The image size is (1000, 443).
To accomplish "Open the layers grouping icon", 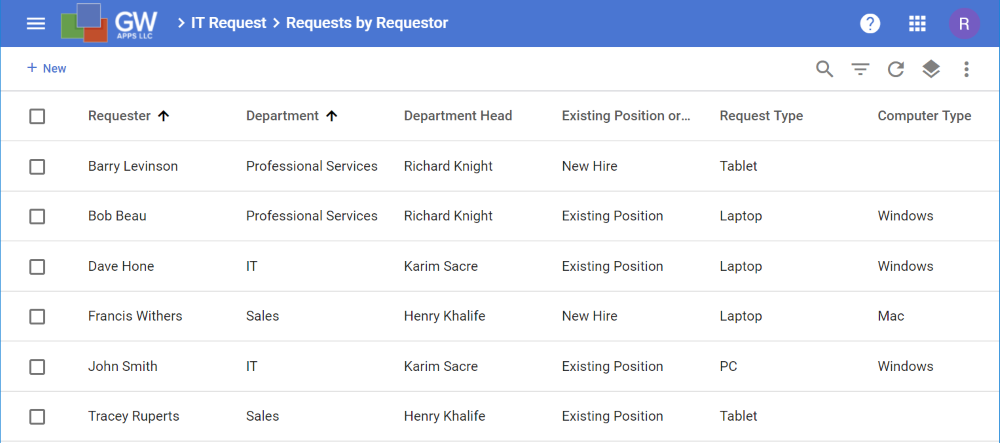I will [x=931, y=69].
